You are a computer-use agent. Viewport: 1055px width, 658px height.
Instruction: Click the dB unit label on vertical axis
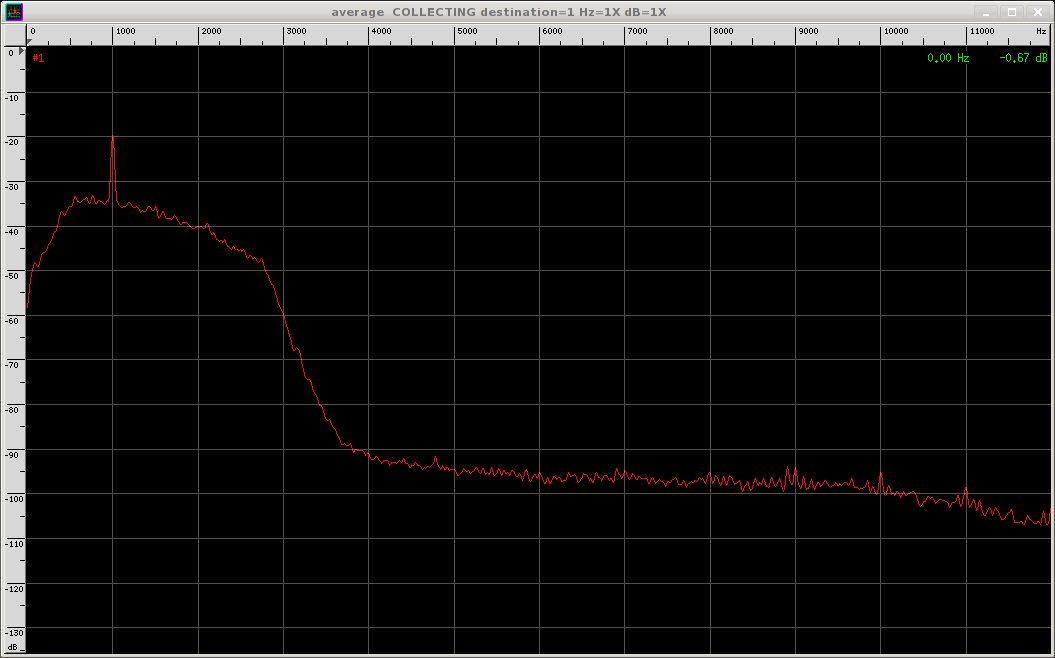13,647
